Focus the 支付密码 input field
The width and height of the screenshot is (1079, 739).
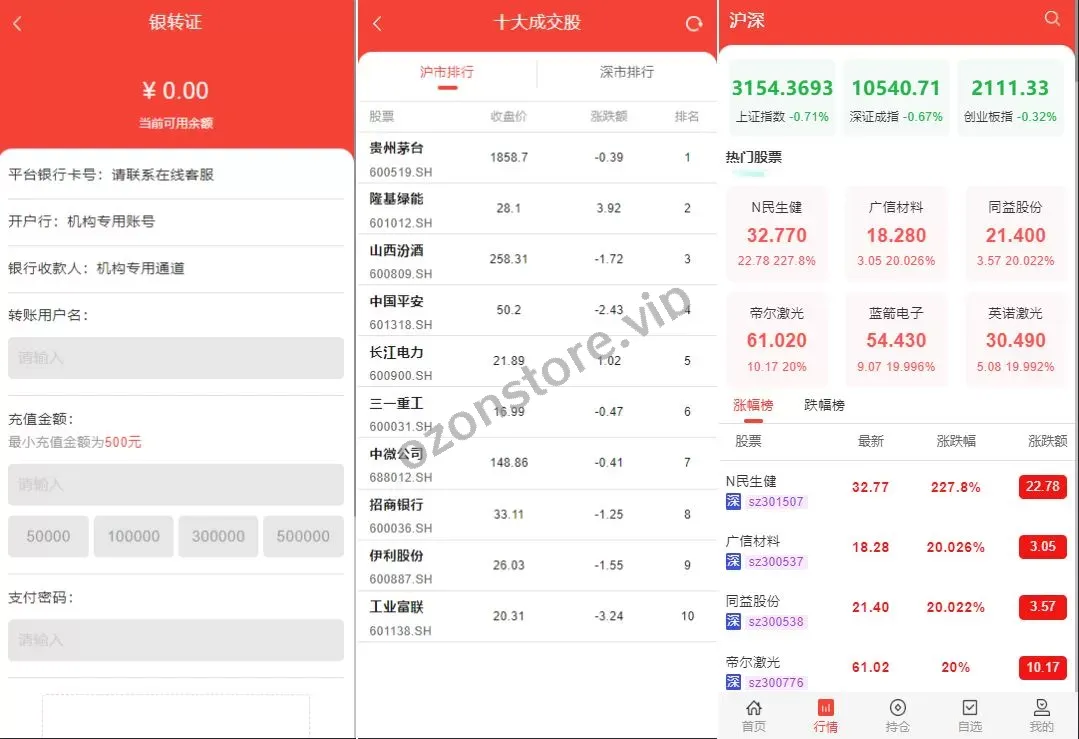pos(176,640)
